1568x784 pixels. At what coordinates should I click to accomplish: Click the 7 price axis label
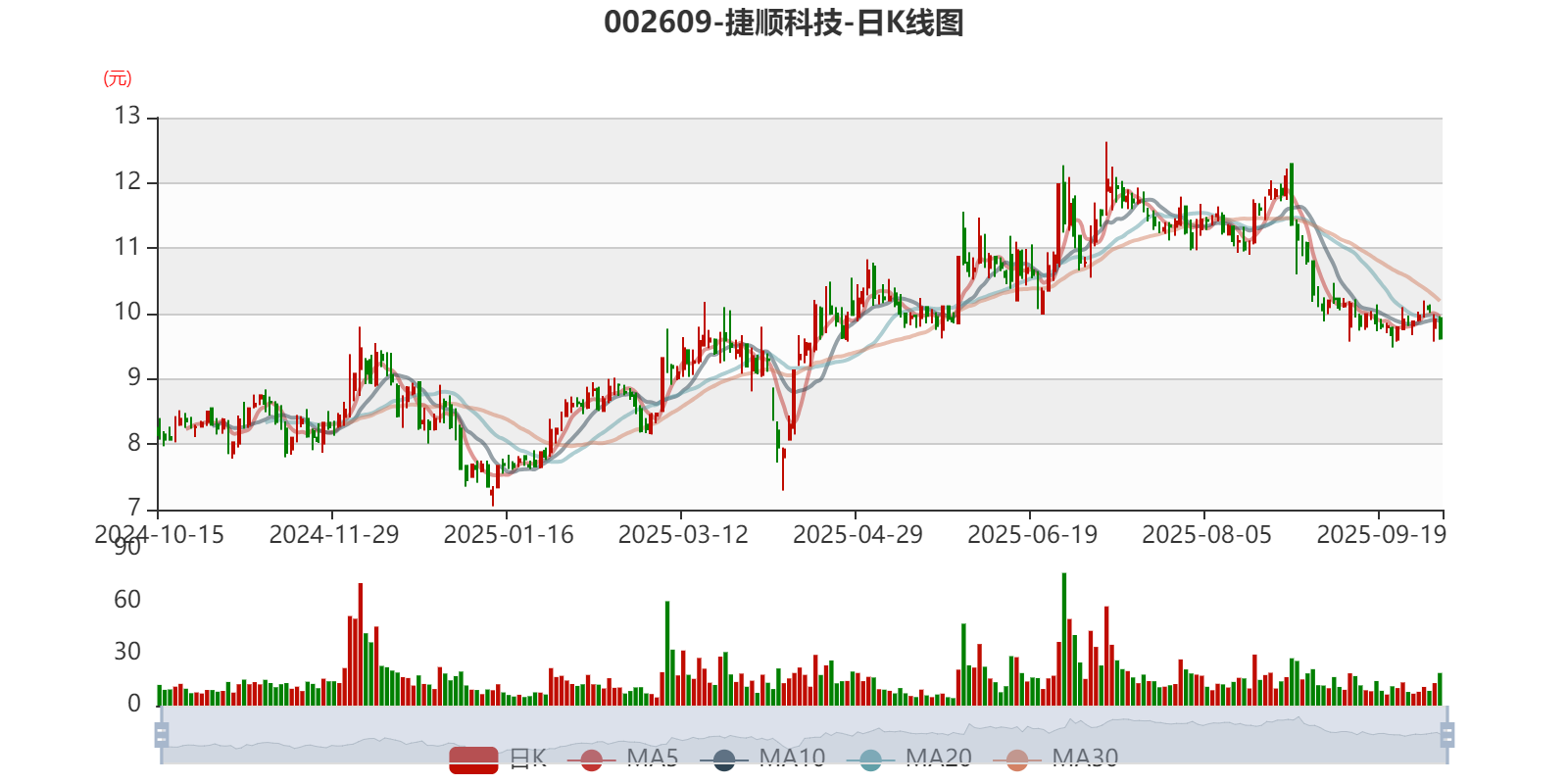tap(134, 509)
